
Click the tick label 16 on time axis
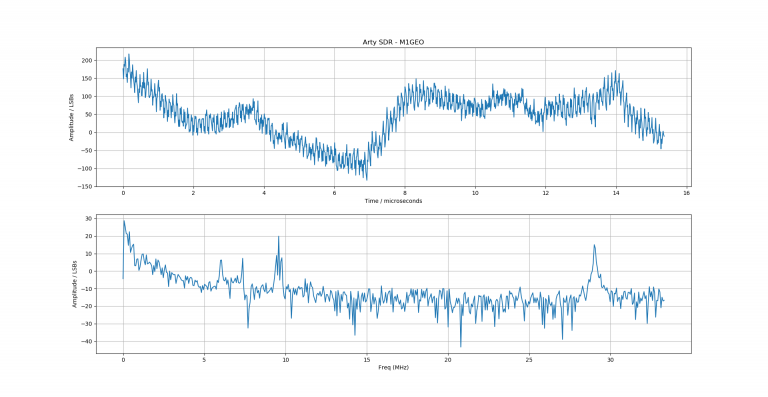point(686,193)
